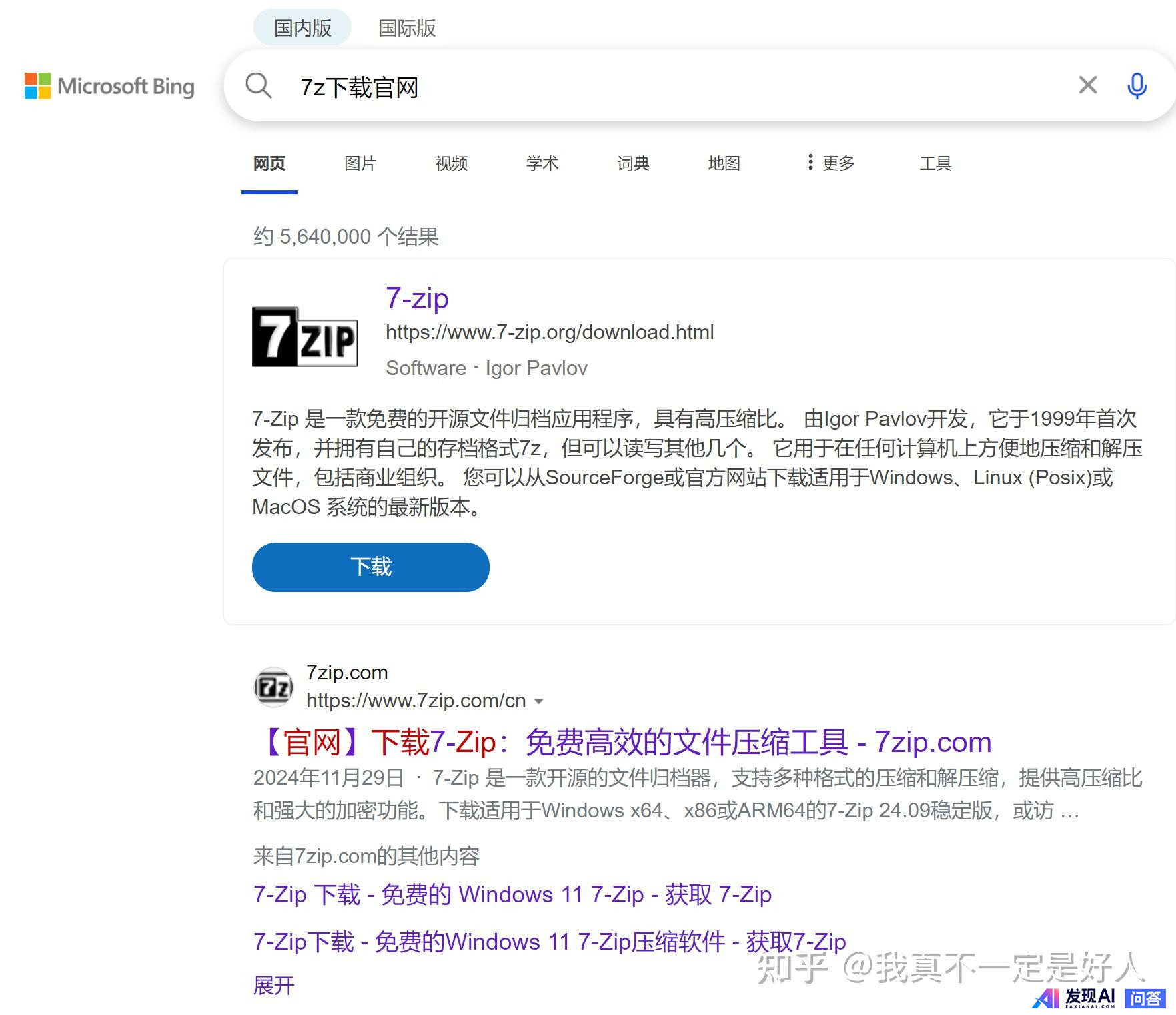
Task: Clear the search box with X icon
Action: (x=1087, y=85)
